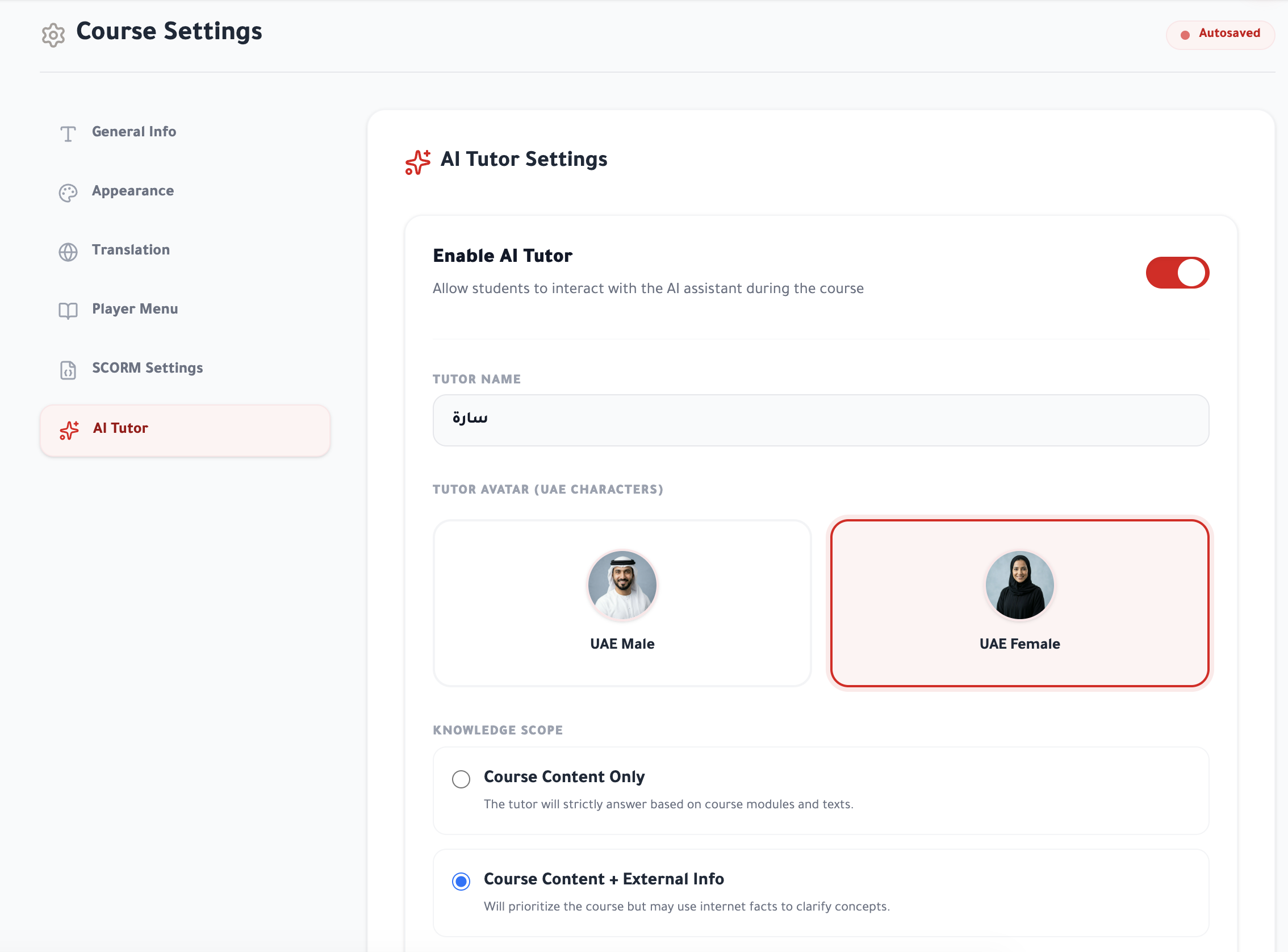Image resolution: width=1288 pixels, height=952 pixels.
Task: Click the UAE Male caption text
Action: (x=622, y=644)
